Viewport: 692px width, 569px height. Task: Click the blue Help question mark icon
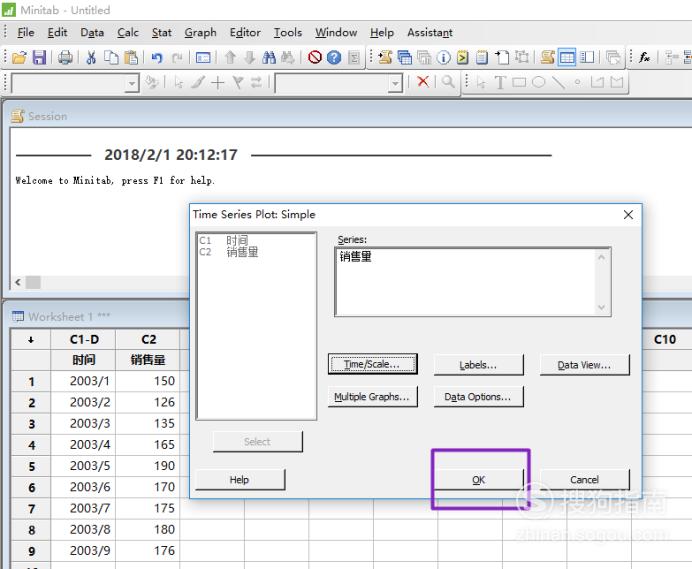pyautogui.click(x=334, y=57)
